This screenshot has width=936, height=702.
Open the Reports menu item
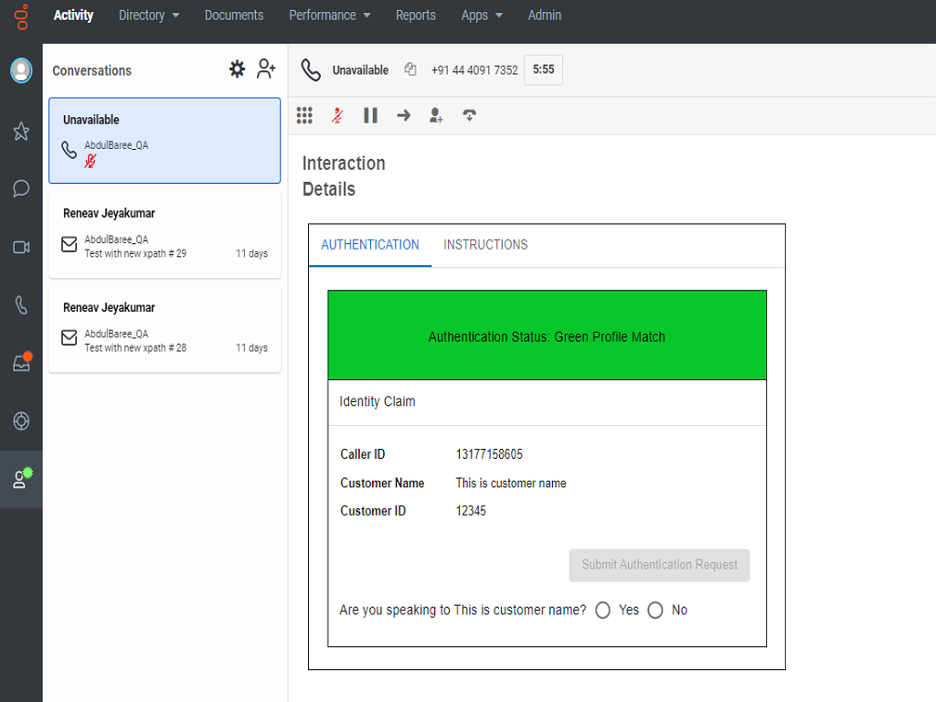[415, 15]
